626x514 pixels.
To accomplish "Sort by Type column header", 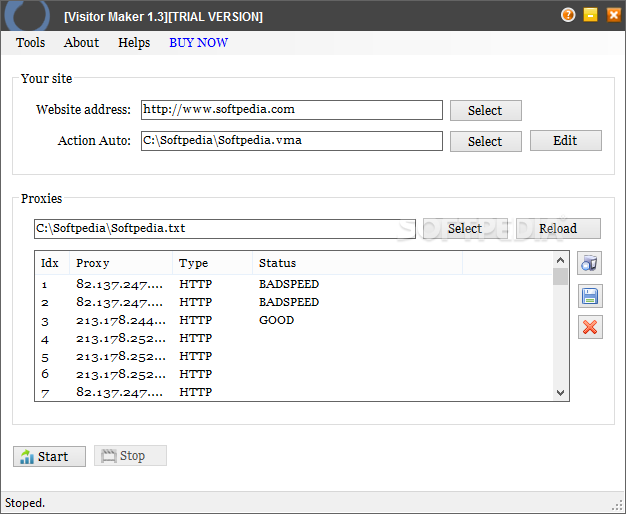I will (213, 263).
